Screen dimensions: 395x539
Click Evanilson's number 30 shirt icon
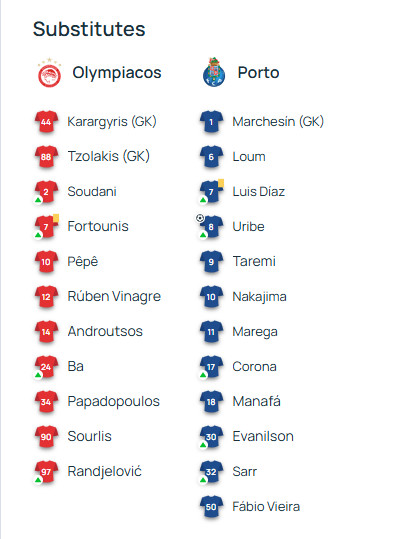point(211,436)
